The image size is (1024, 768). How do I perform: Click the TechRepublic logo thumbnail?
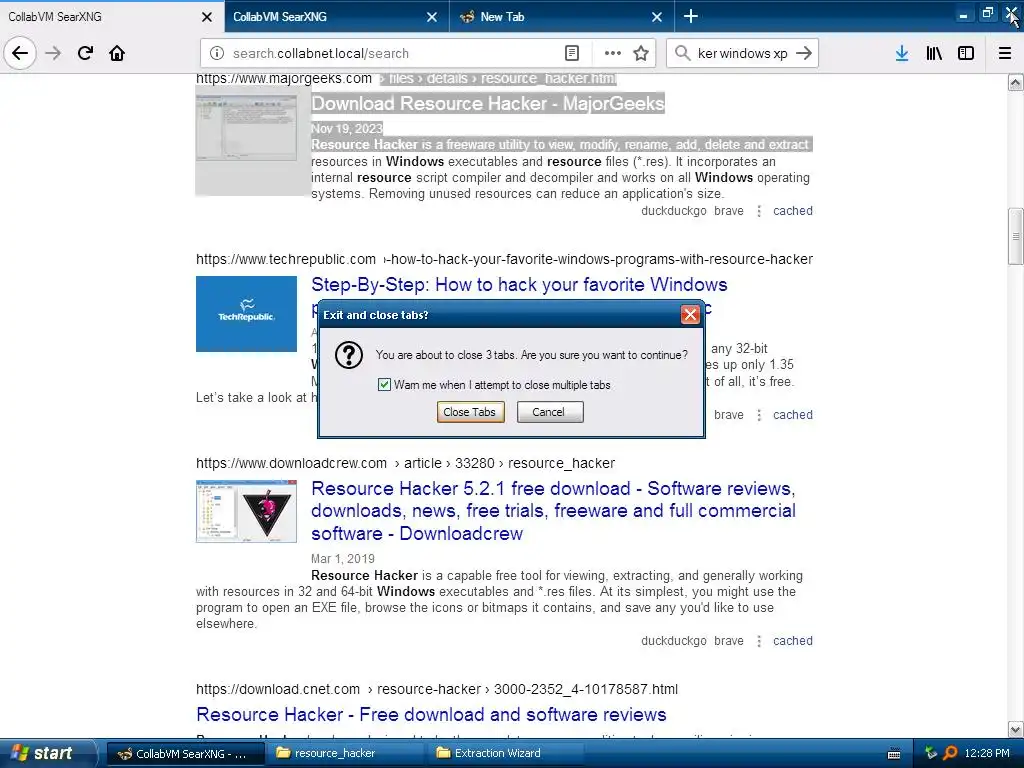[246, 314]
